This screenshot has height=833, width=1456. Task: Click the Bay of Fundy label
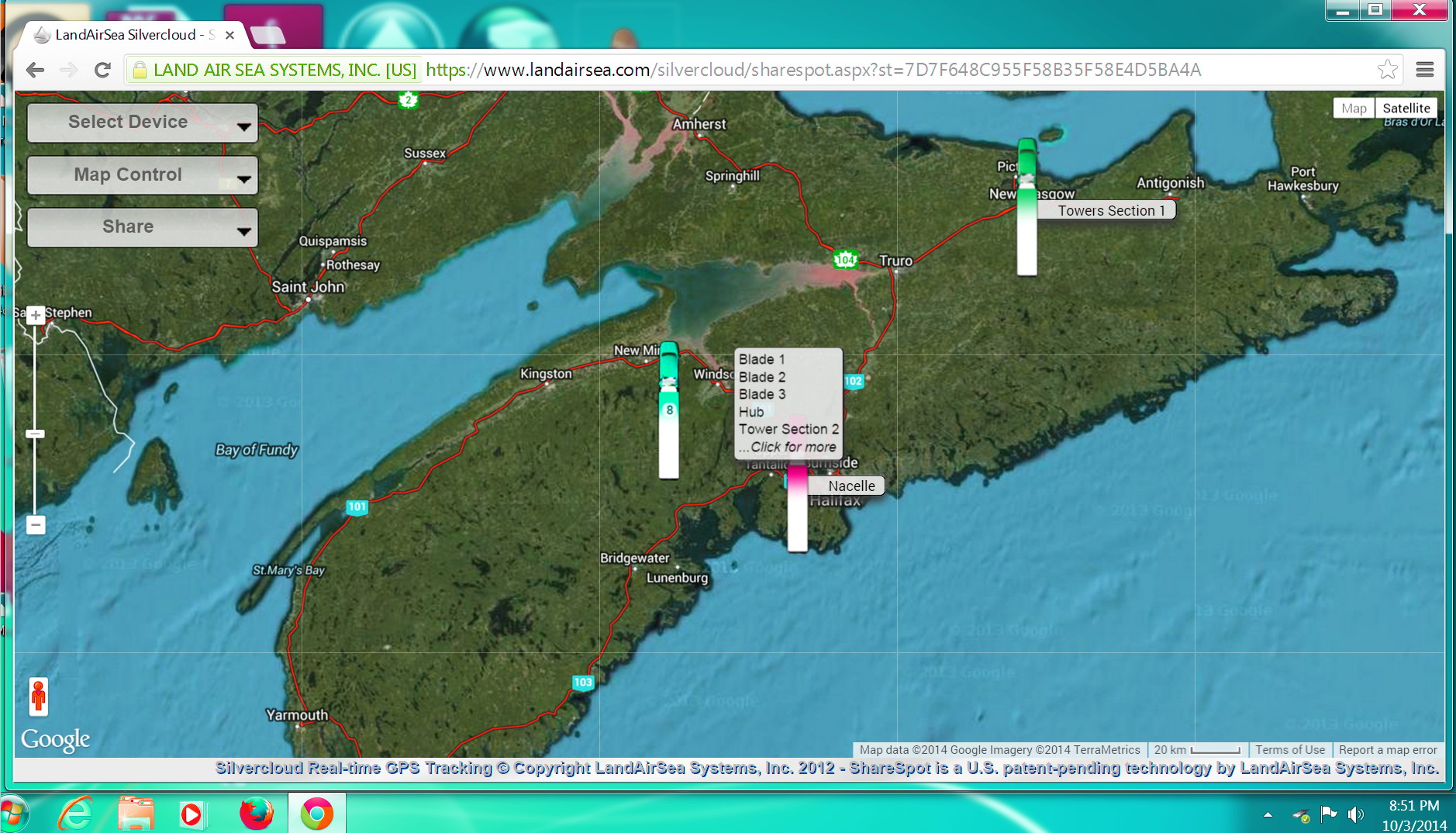(x=257, y=450)
